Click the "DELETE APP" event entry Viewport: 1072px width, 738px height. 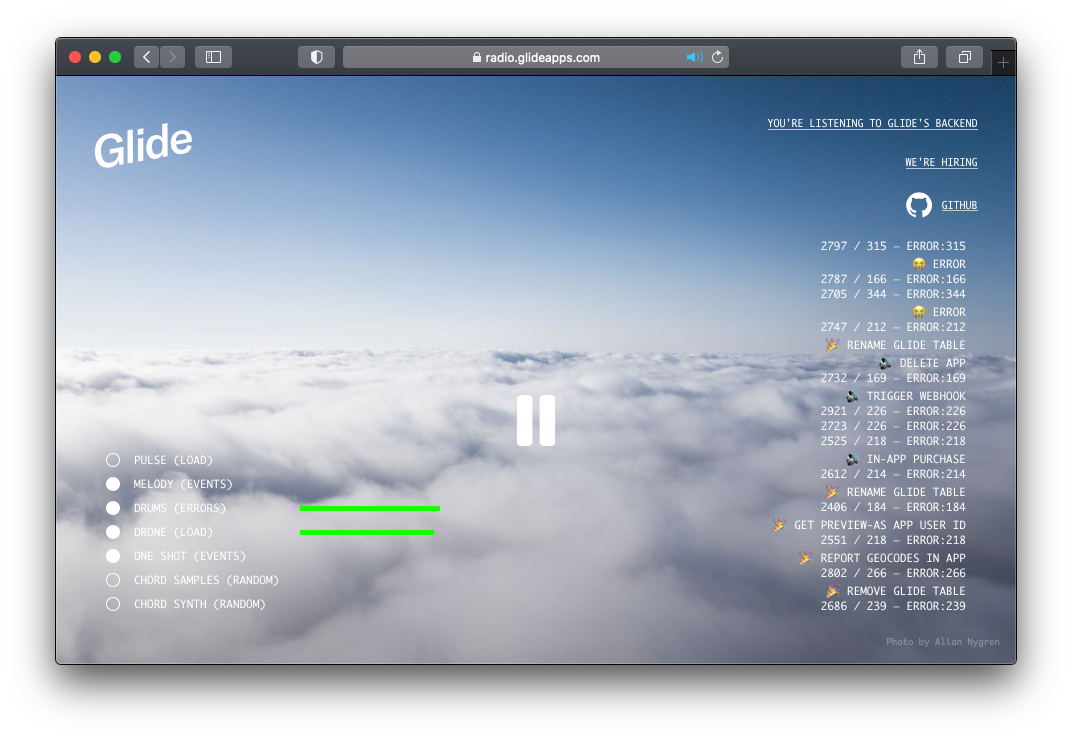[x=922, y=363]
